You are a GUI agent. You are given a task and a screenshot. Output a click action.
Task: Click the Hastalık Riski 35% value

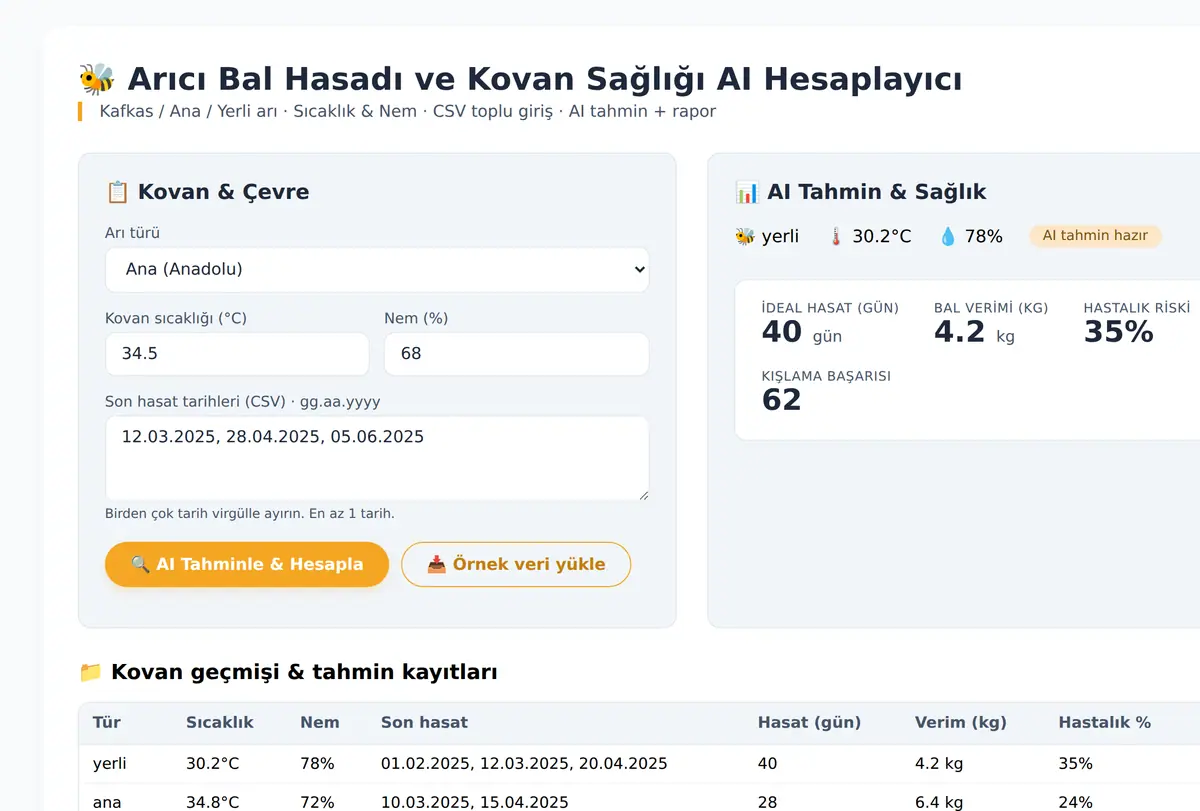pyautogui.click(x=1119, y=332)
